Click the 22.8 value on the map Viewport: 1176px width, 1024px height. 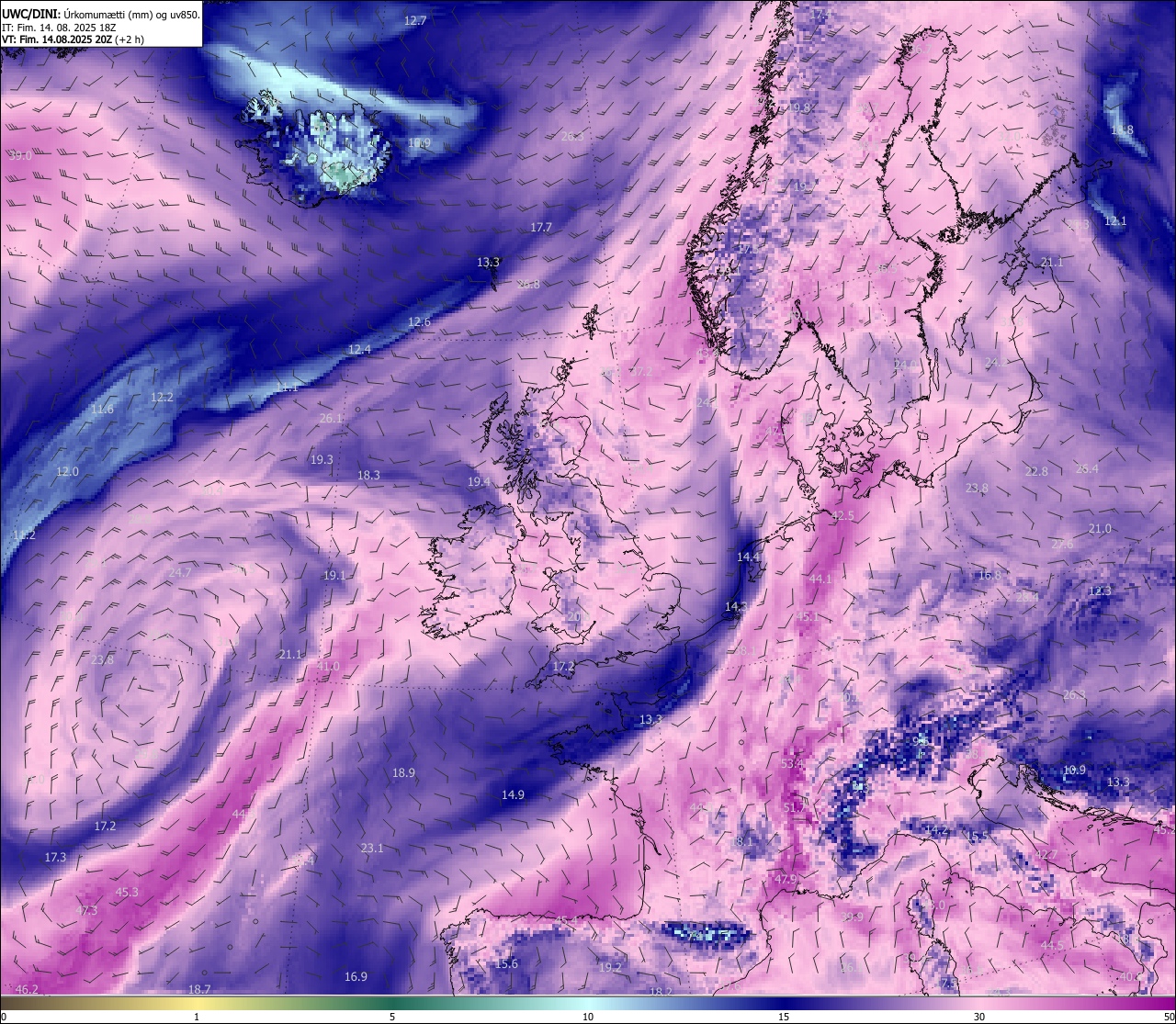[x=1036, y=471]
